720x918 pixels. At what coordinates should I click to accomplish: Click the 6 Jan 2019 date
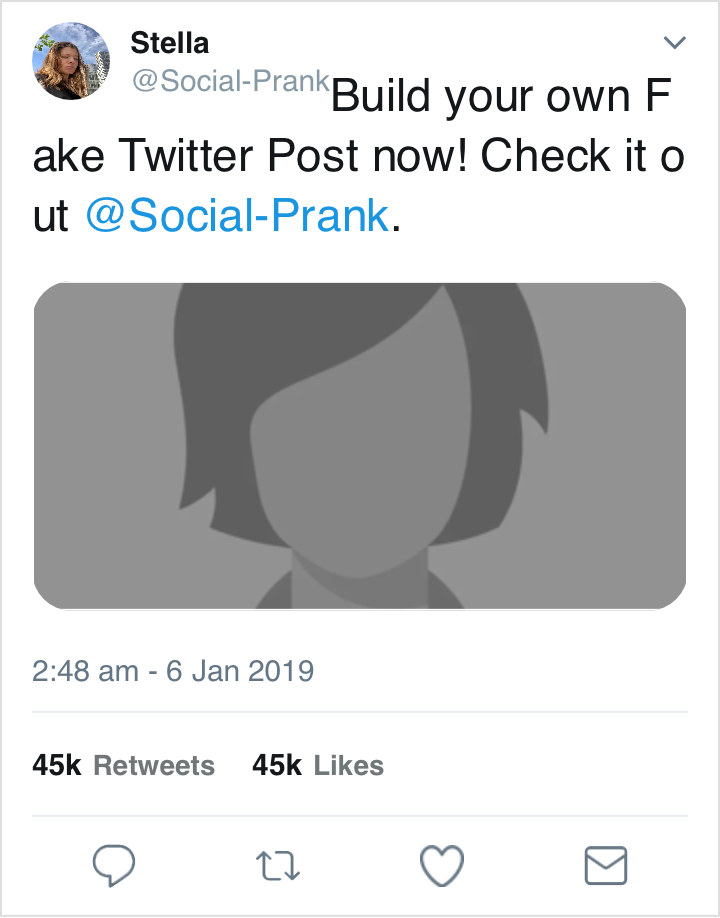click(x=240, y=670)
